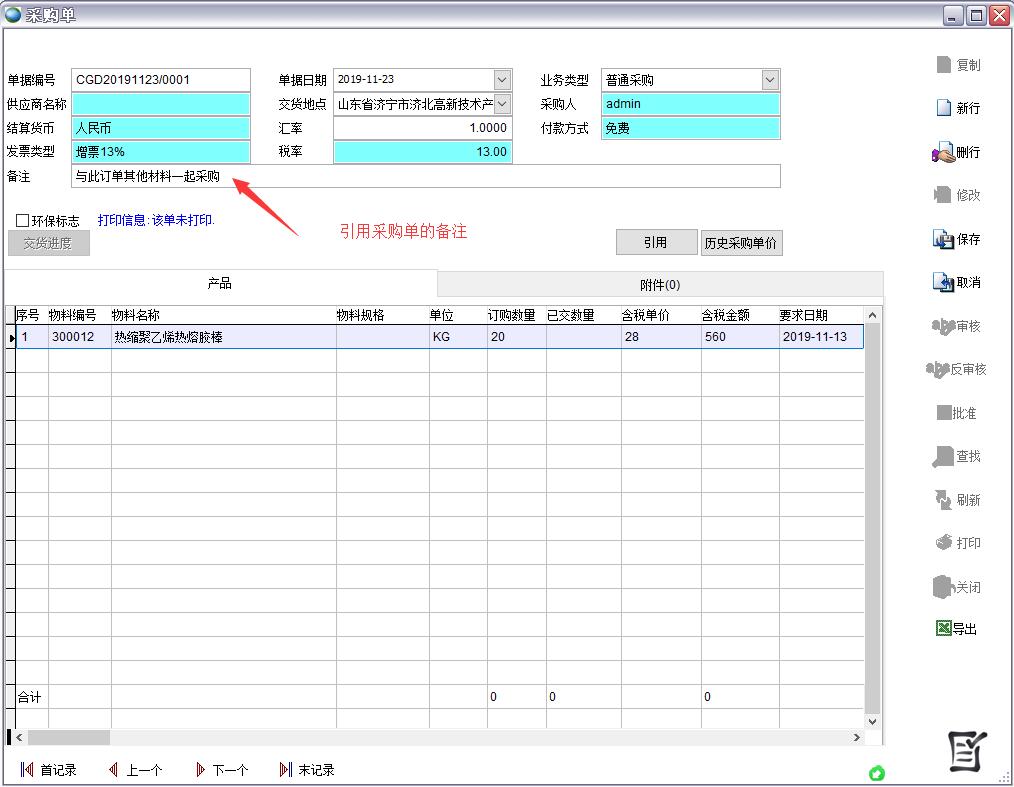Image resolution: width=1014 pixels, height=787 pixels.
Task: Cancel editing with the 取消 icon
Action: tap(944, 283)
